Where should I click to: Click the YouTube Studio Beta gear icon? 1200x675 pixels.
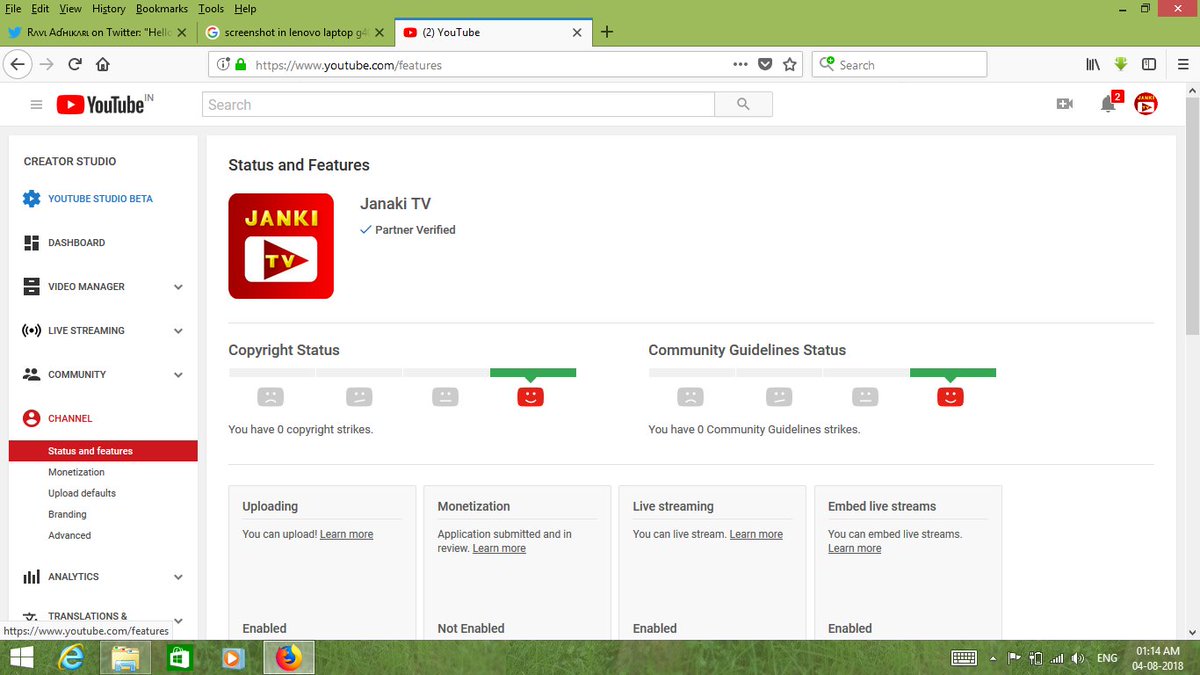31,198
